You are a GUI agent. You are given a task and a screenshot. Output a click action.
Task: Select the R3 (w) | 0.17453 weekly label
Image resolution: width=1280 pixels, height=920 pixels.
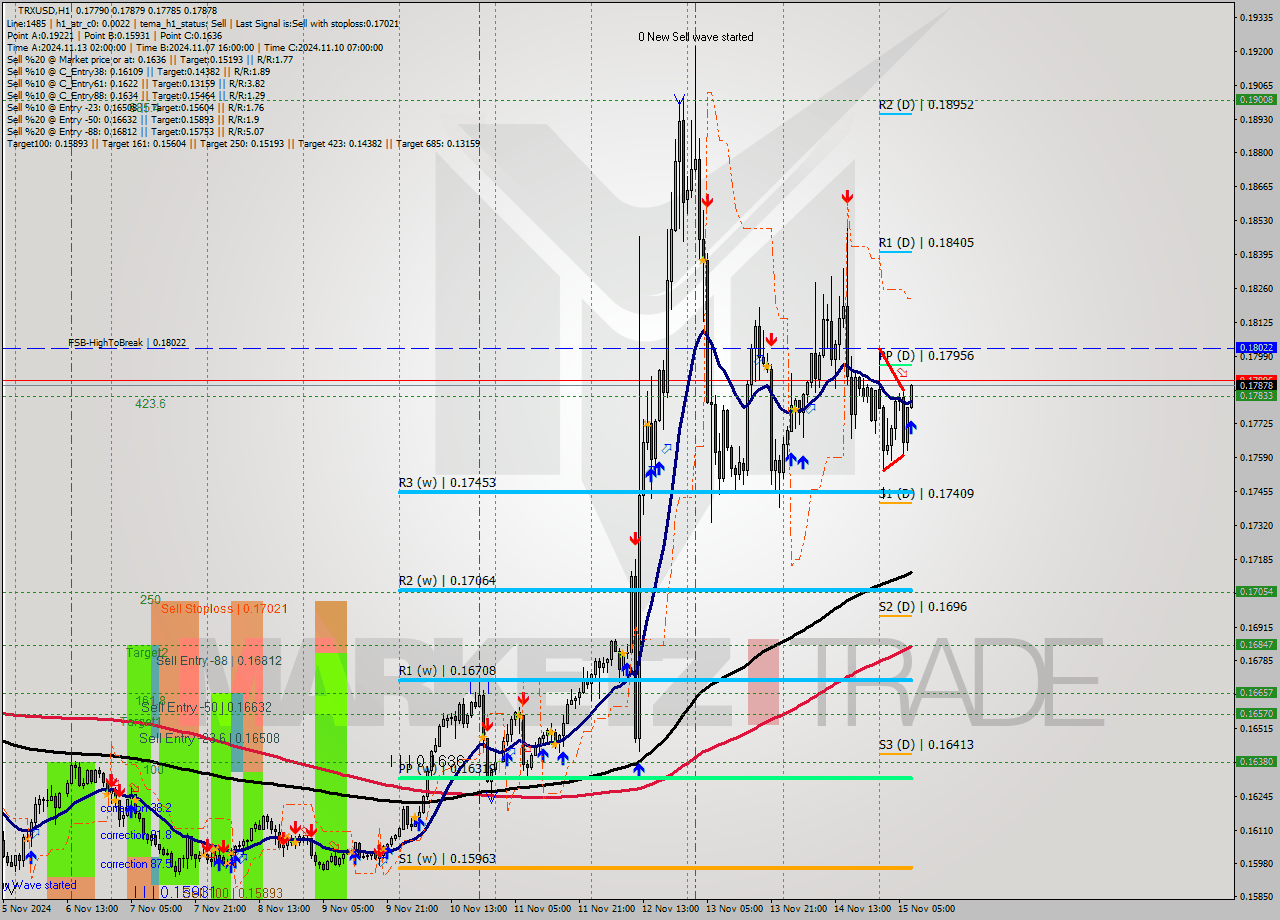(447, 483)
